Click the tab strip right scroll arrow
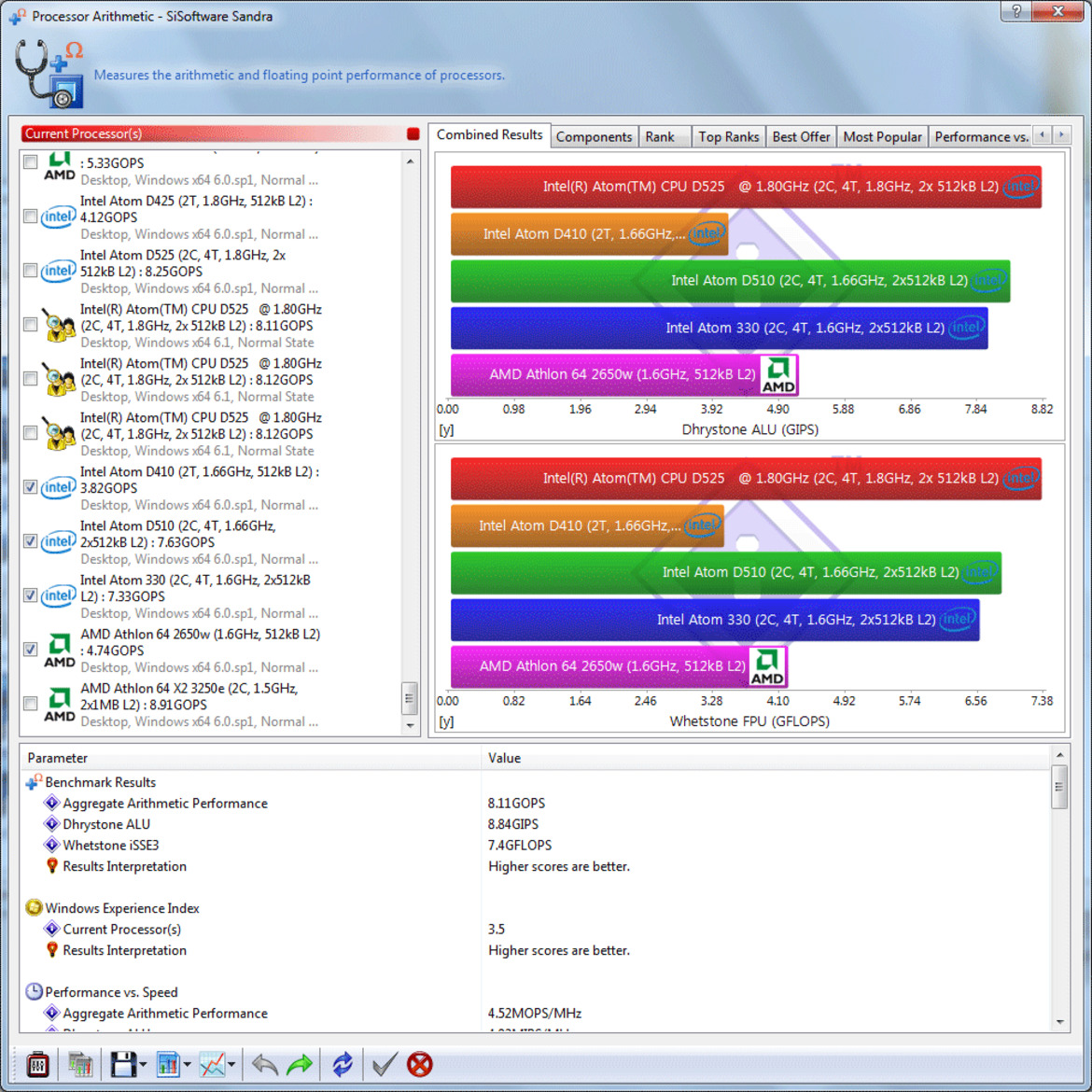1092x1092 pixels. click(x=1061, y=135)
